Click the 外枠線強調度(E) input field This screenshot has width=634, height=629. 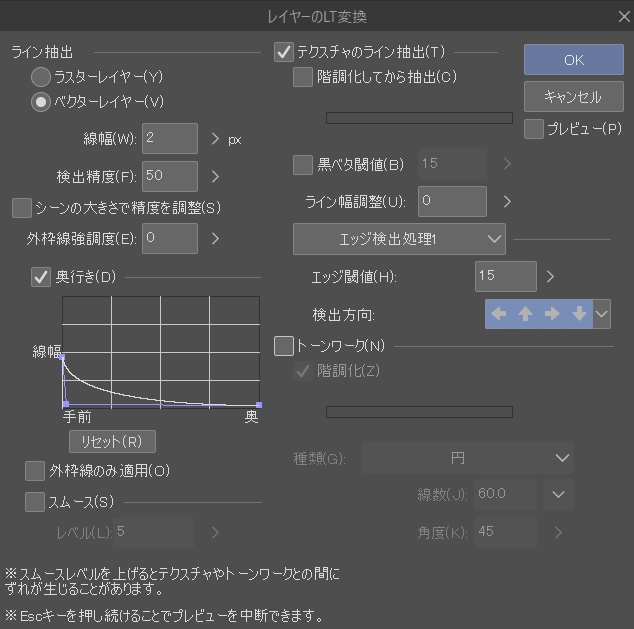[170, 239]
